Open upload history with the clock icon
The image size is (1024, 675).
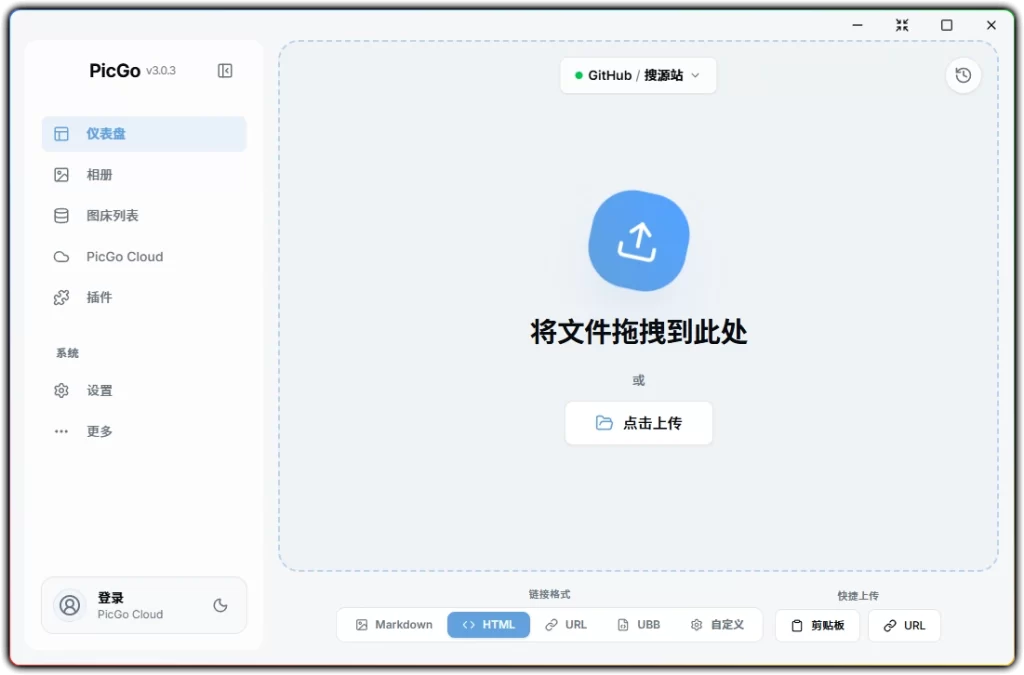coord(963,75)
